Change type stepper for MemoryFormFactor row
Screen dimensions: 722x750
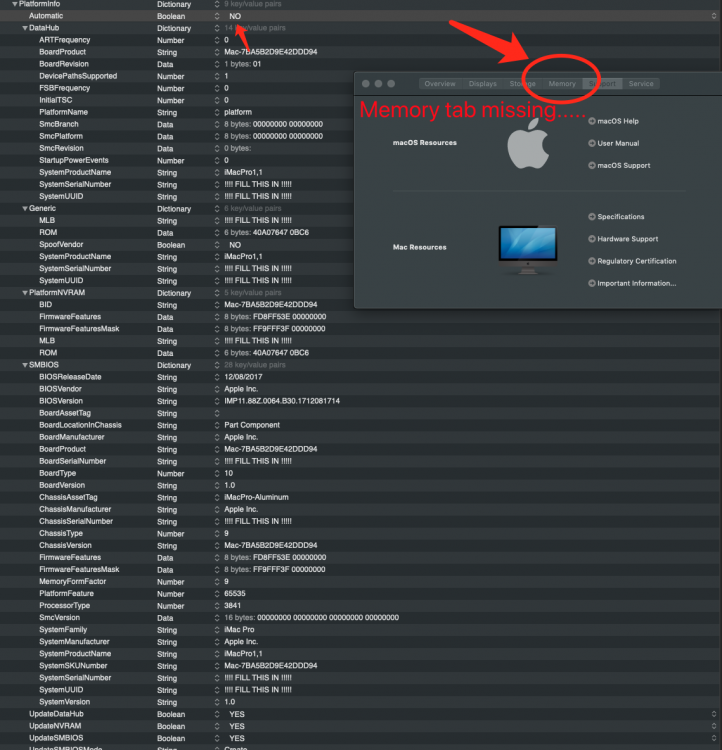[x=217, y=582]
